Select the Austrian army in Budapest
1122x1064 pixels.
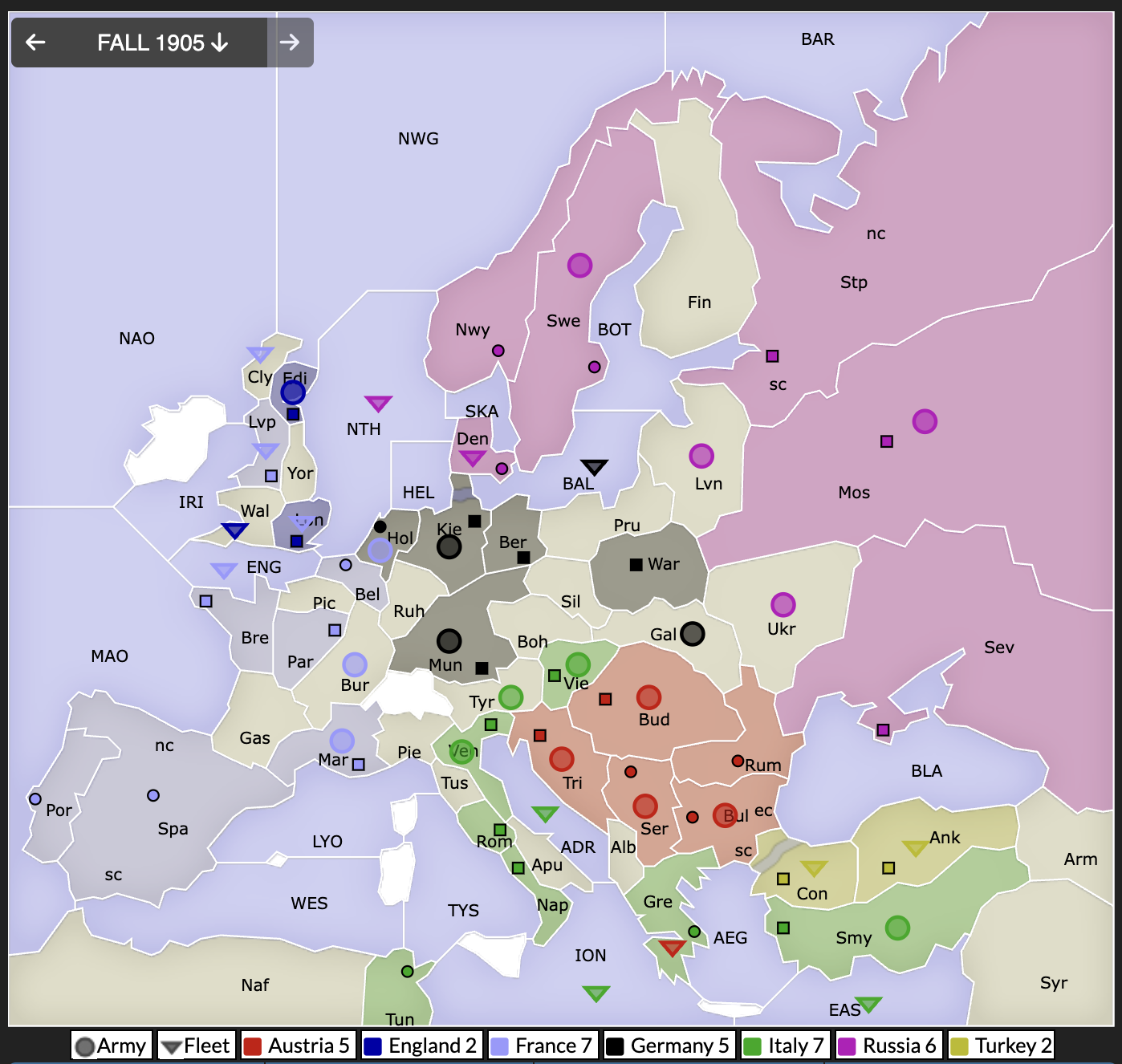[648, 697]
